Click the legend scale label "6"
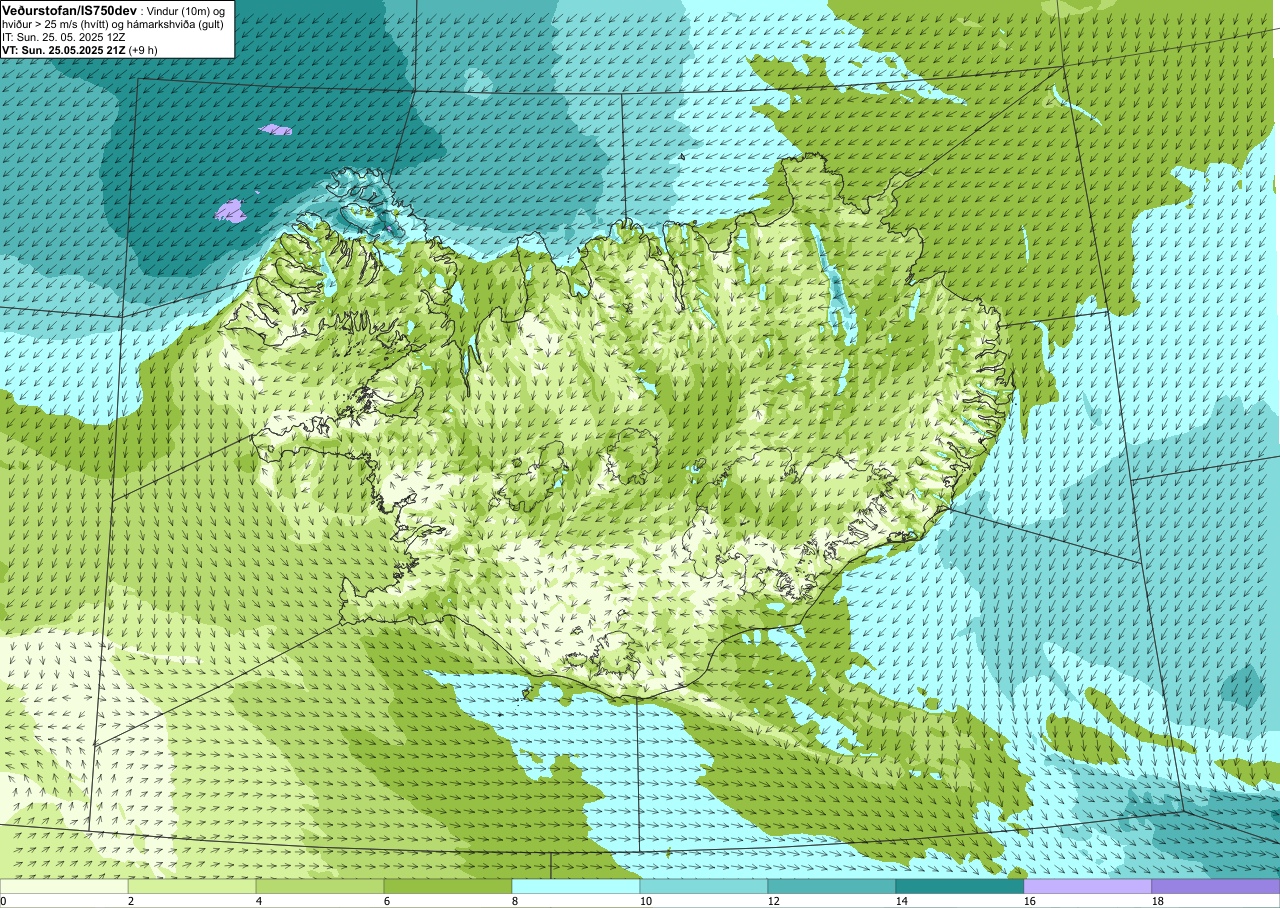The image size is (1280, 908). pos(387,901)
